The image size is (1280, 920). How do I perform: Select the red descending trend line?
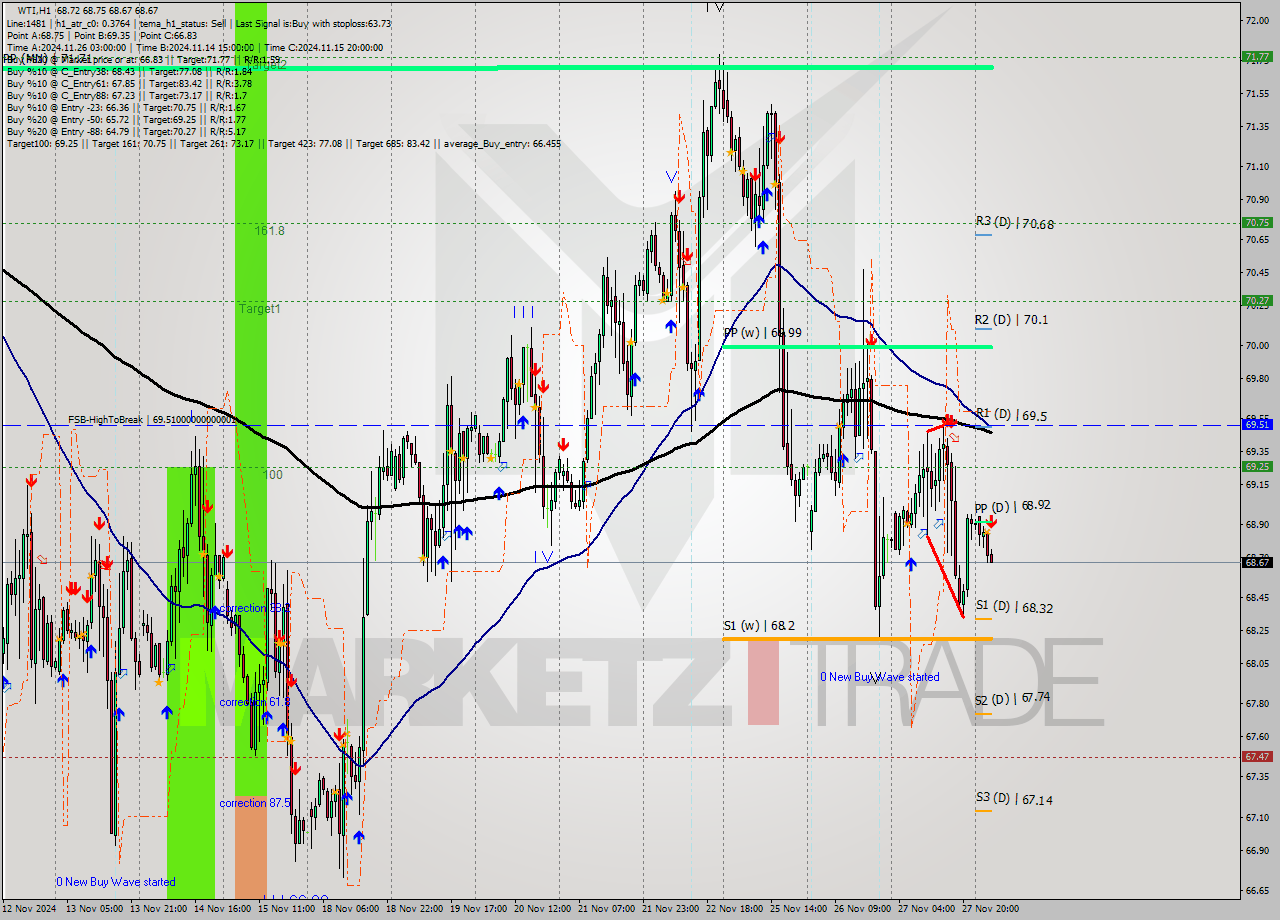tap(946, 577)
